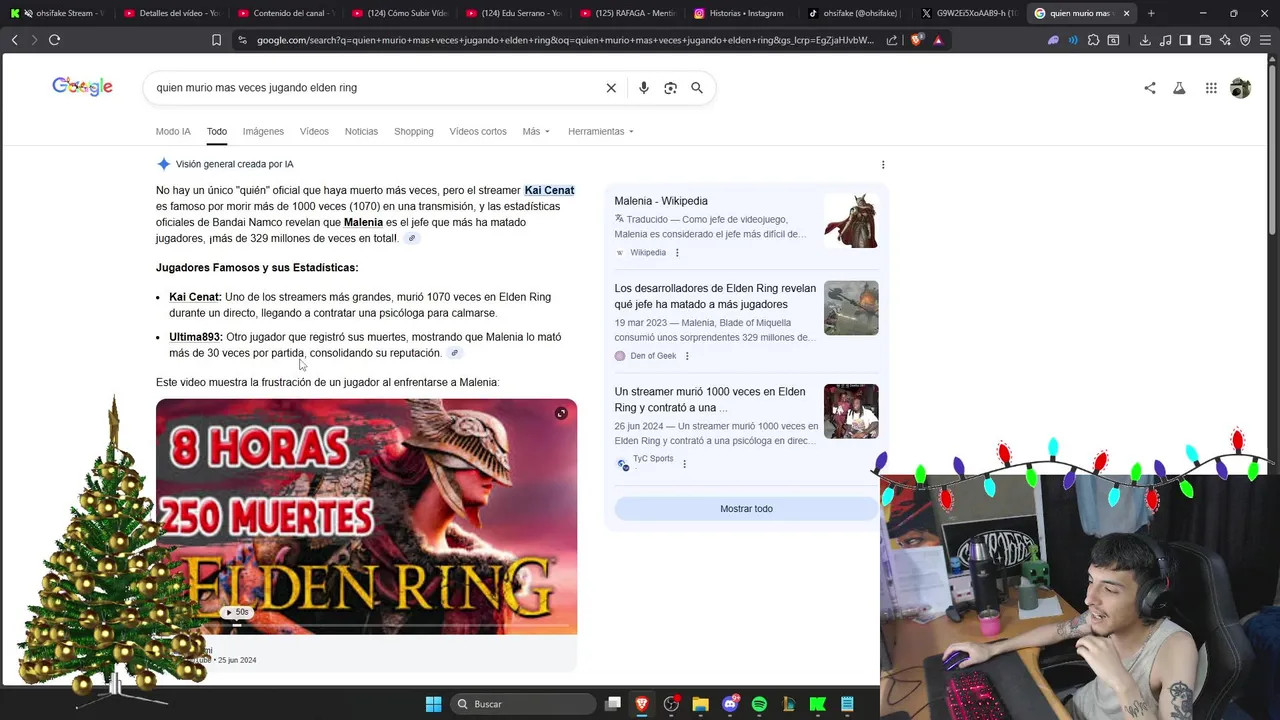The width and height of the screenshot is (1280, 720).
Task: Open Spotify from the taskbar
Action: coord(759,704)
